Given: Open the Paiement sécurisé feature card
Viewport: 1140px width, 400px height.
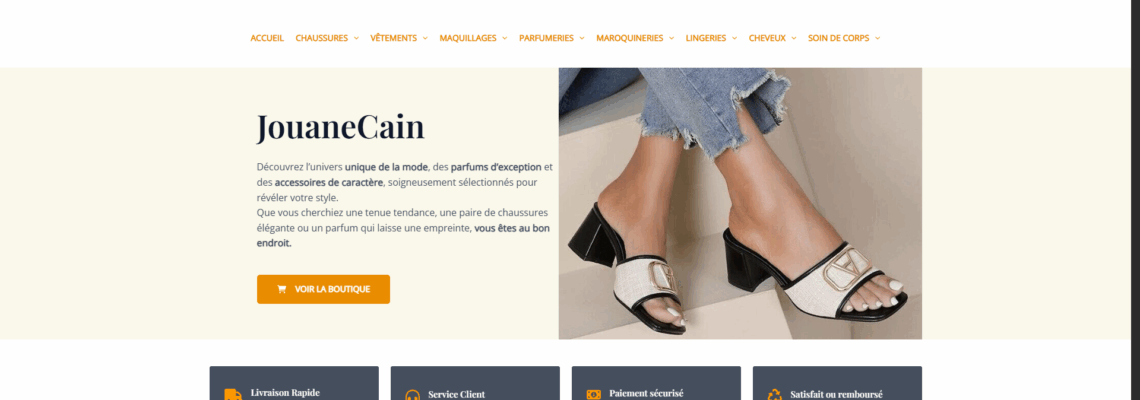Looking at the screenshot, I should pyautogui.click(x=657, y=383).
